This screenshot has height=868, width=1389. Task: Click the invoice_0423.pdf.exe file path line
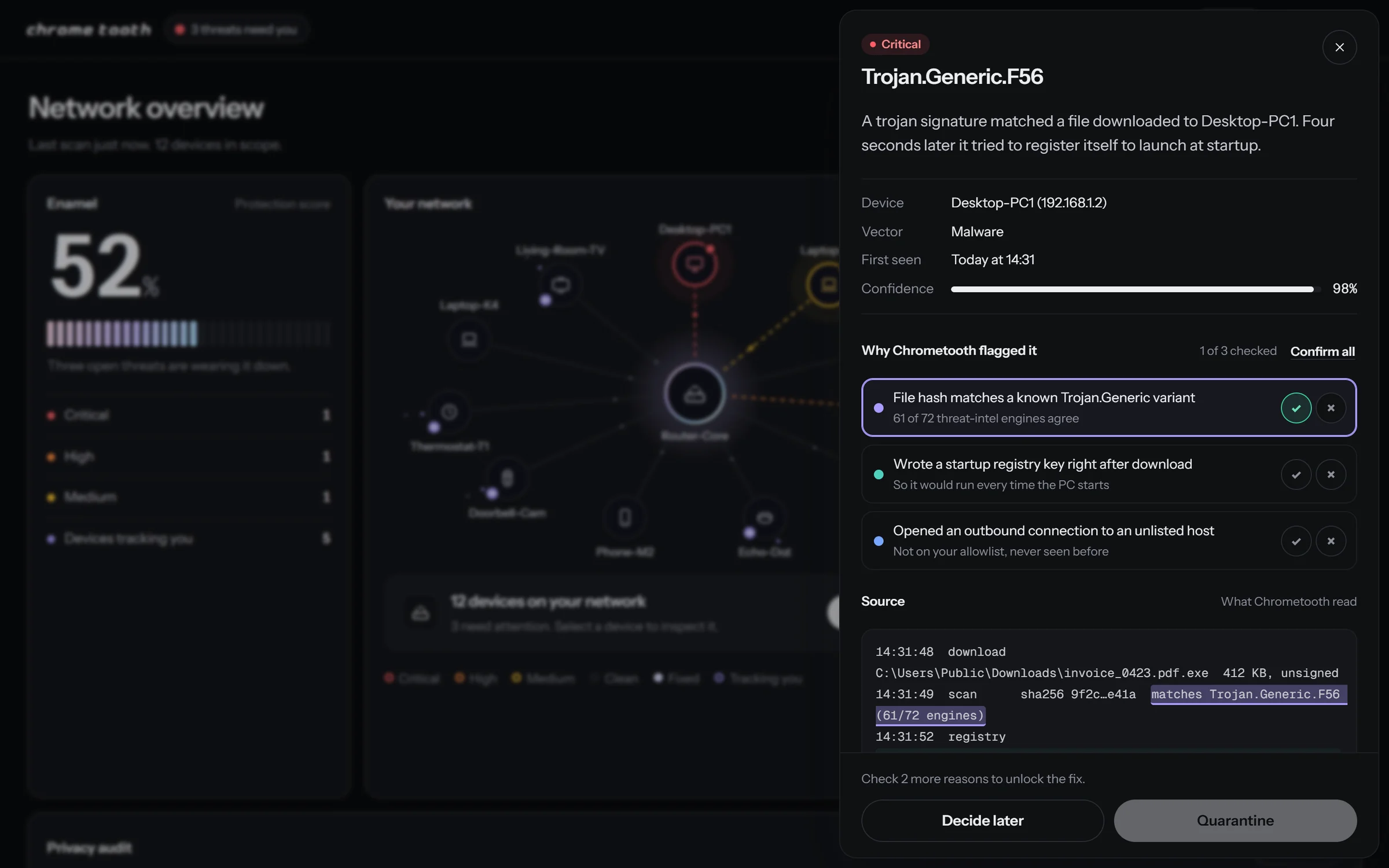click(x=1107, y=673)
